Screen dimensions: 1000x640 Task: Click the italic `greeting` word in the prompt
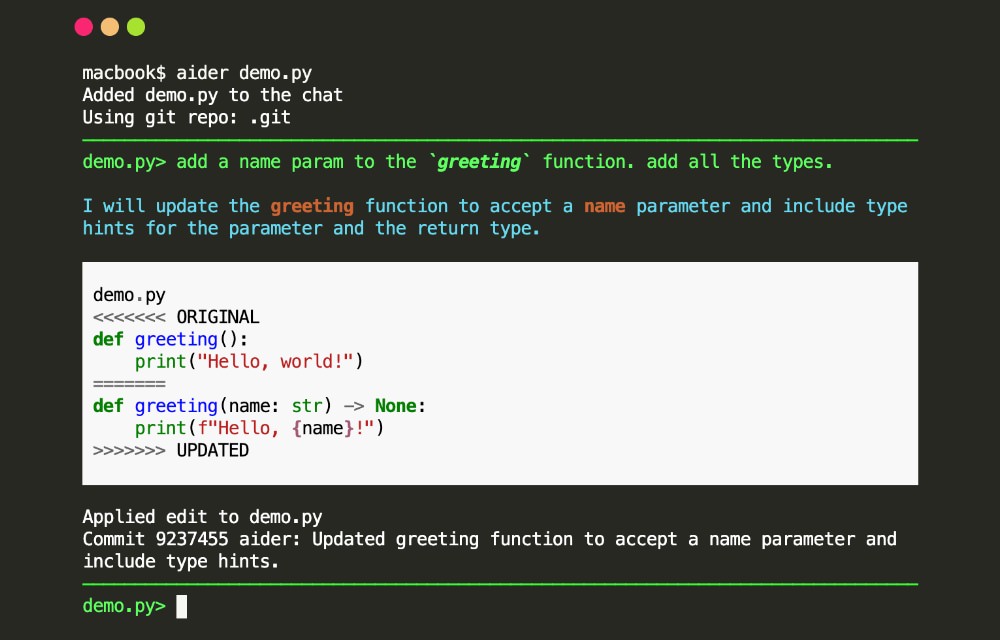coord(479,162)
